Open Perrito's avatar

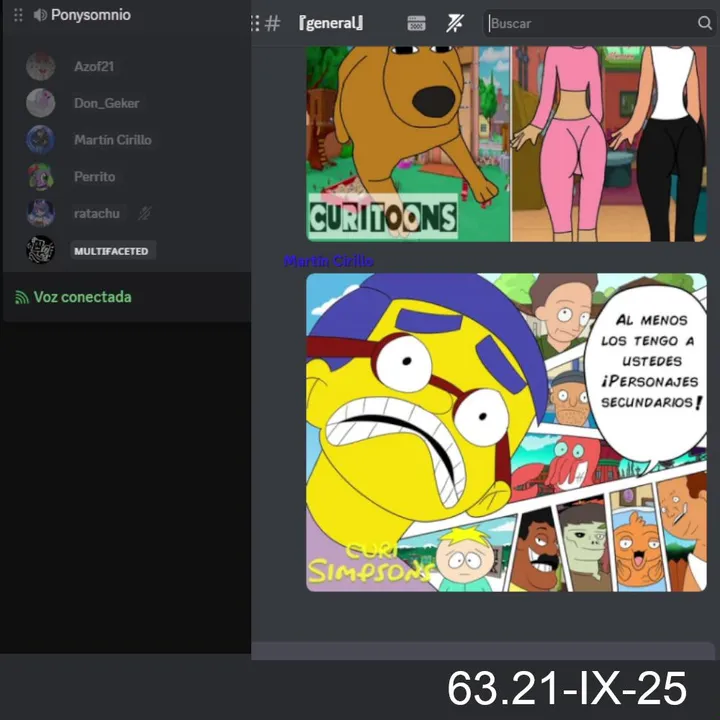point(40,176)
